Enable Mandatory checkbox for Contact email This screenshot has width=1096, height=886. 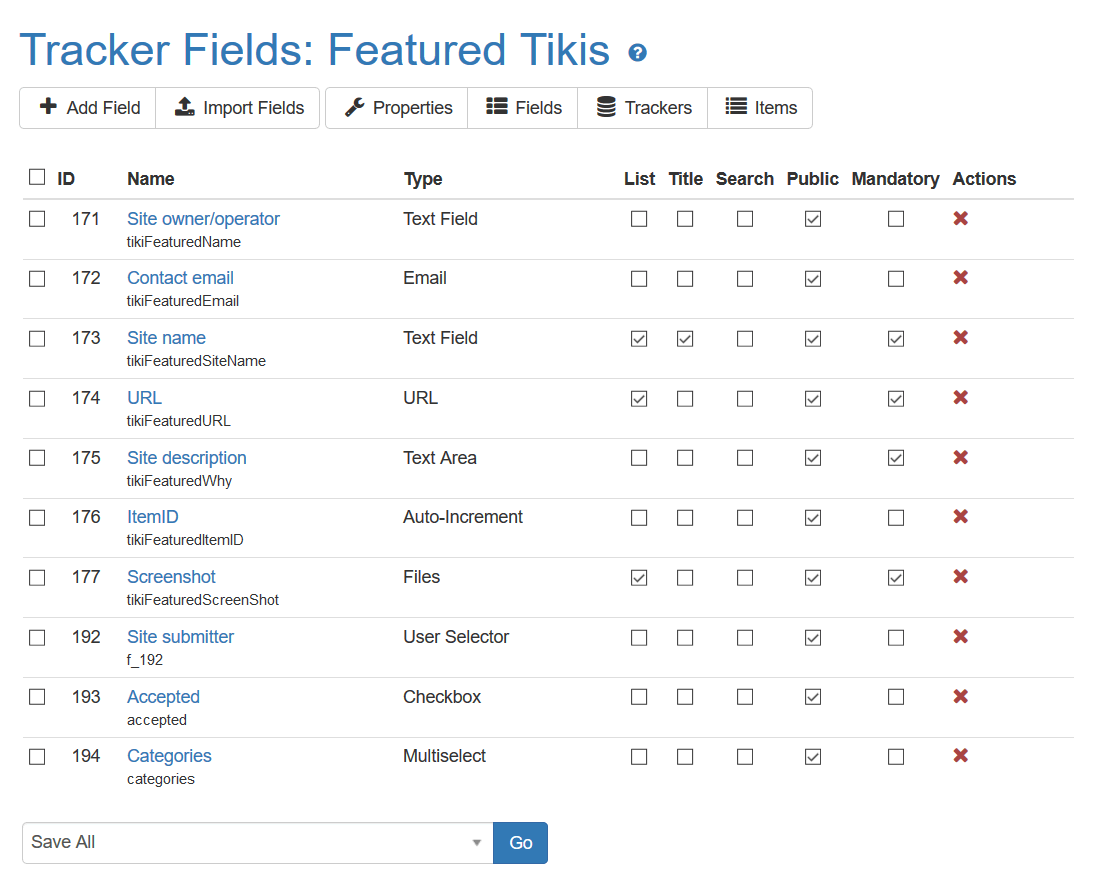(896, 279)
